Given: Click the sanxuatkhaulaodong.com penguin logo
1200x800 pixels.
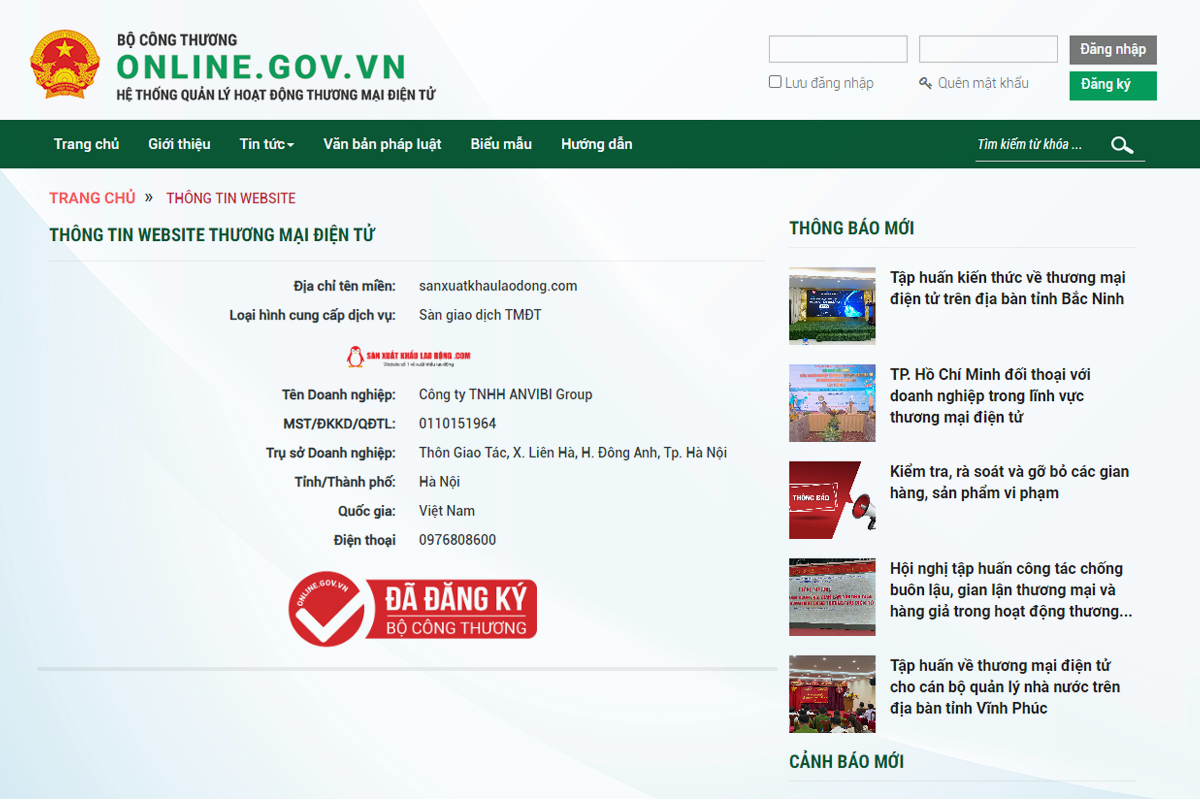Looking at the screenshot, I should pyautogui.click(x=407, y=356).
